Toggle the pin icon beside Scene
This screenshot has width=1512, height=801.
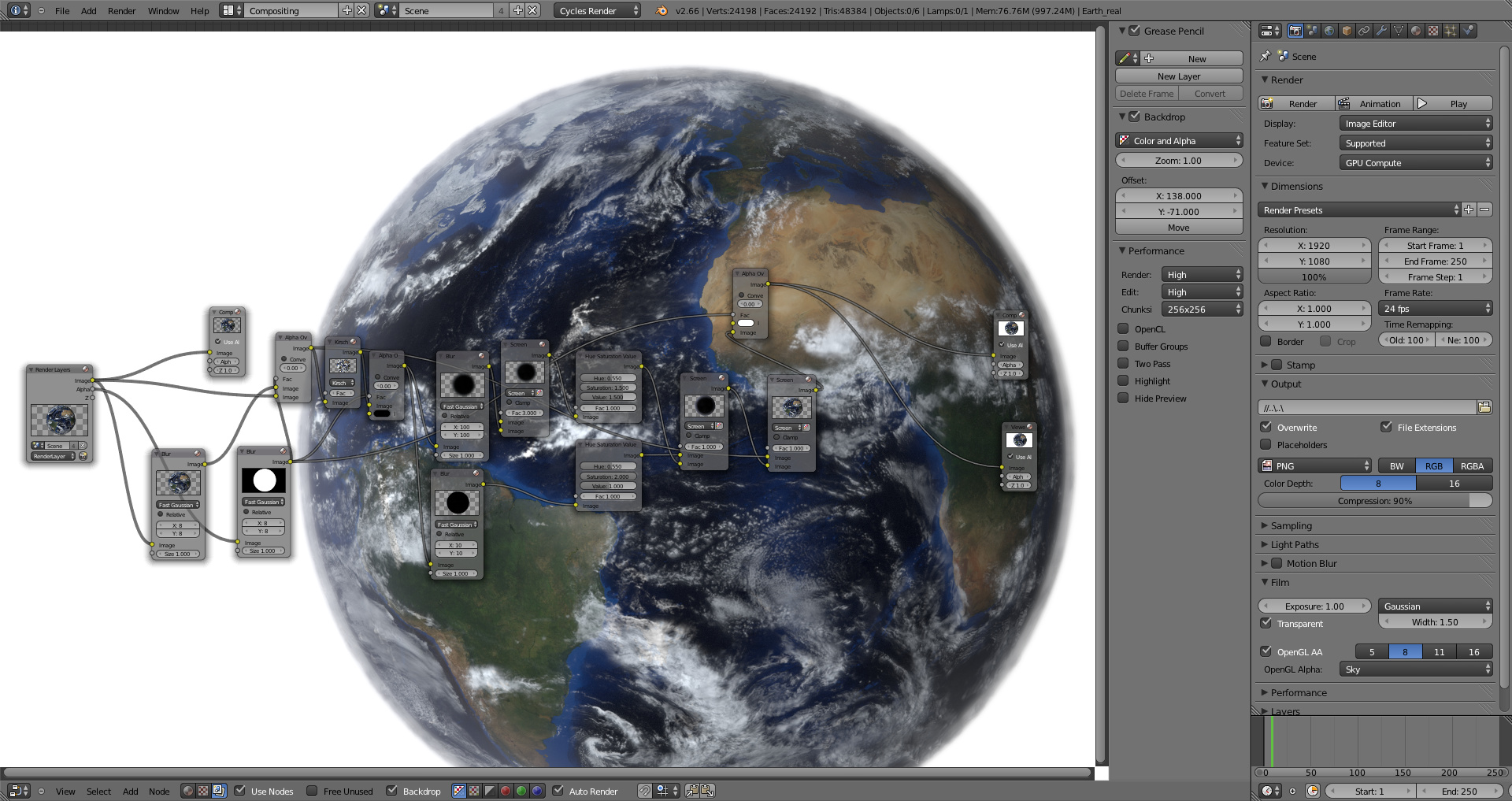pos(1266,56)
